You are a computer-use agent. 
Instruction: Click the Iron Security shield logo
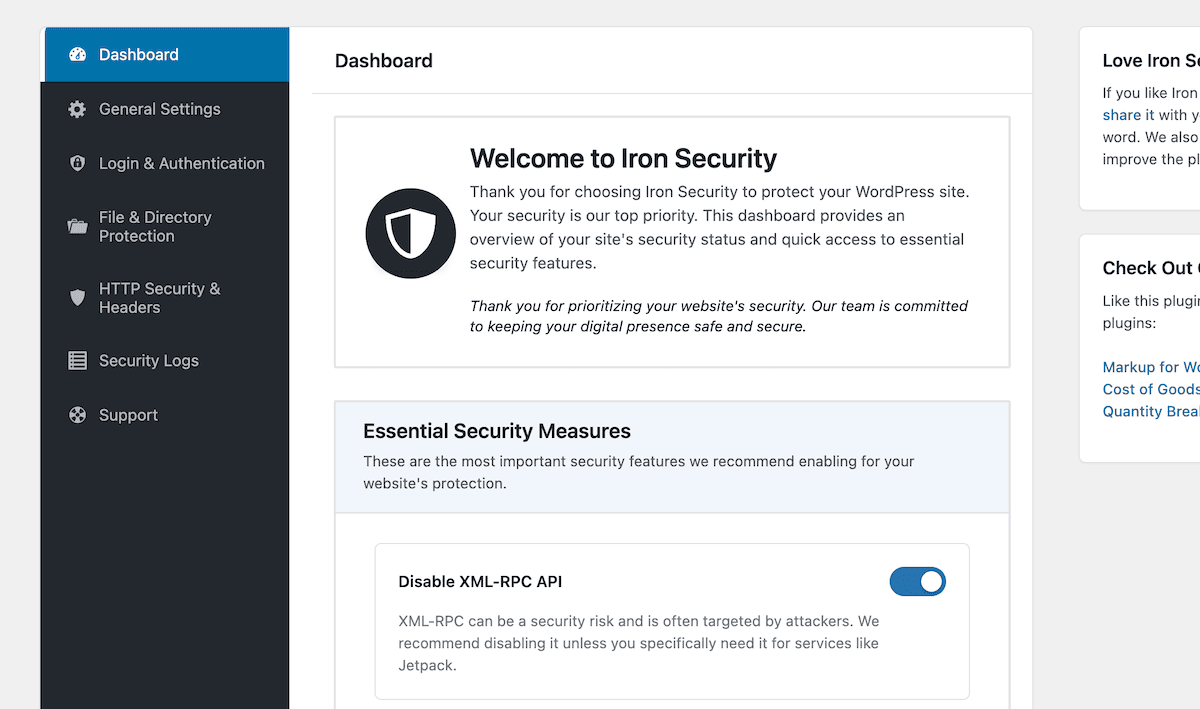pyautogui.click(x=411, y=233)
